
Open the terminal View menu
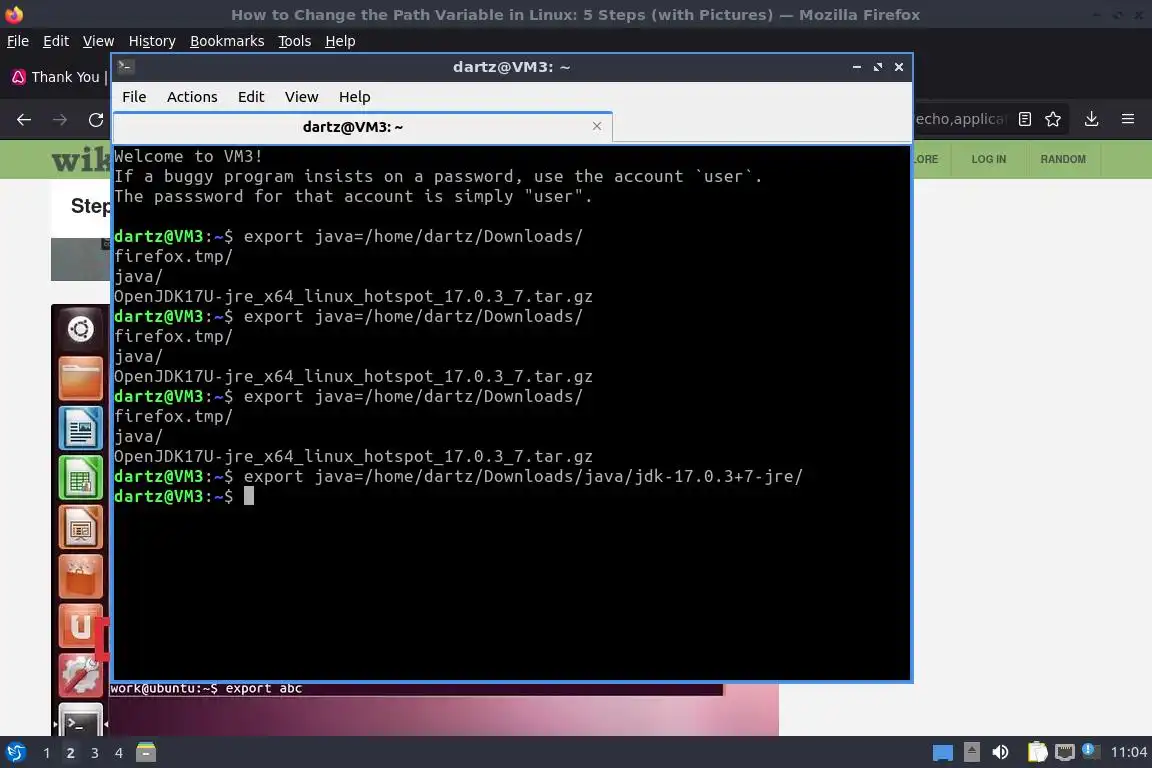(301, 97)
